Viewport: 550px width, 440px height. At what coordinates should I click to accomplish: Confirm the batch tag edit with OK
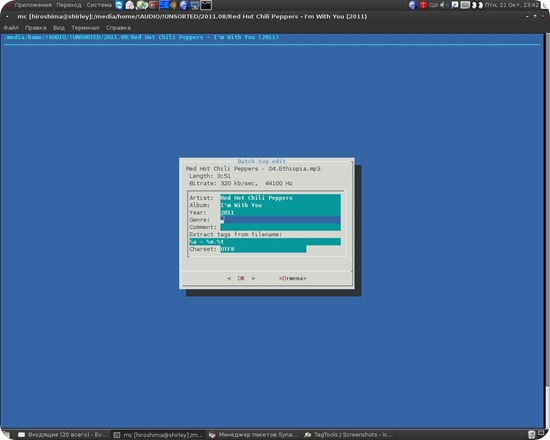[241, 278]
